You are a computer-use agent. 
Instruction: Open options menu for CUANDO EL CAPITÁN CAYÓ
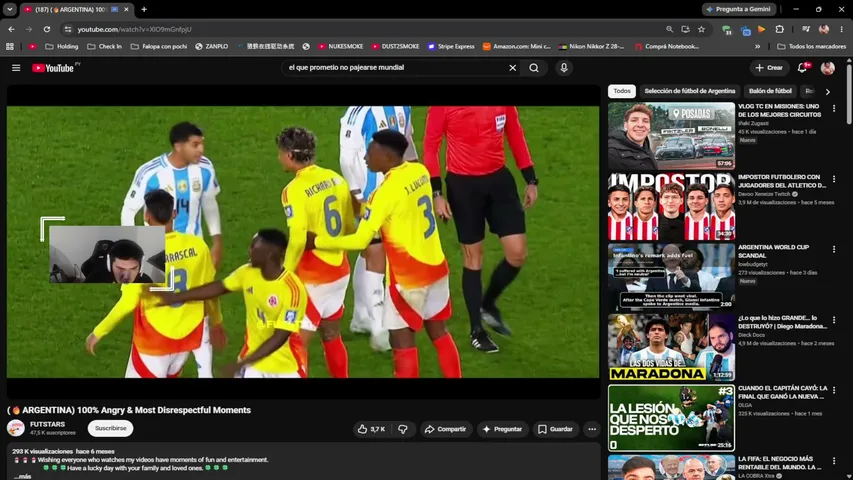click(x=834, y=390)
